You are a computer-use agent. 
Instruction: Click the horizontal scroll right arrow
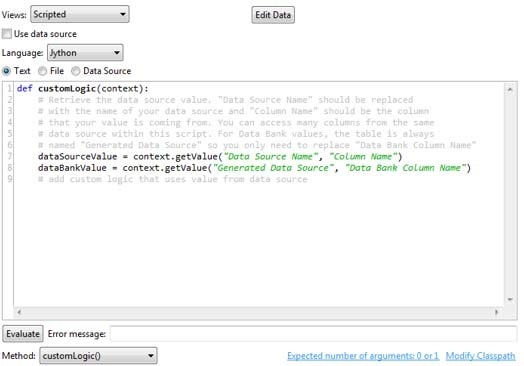496,312
